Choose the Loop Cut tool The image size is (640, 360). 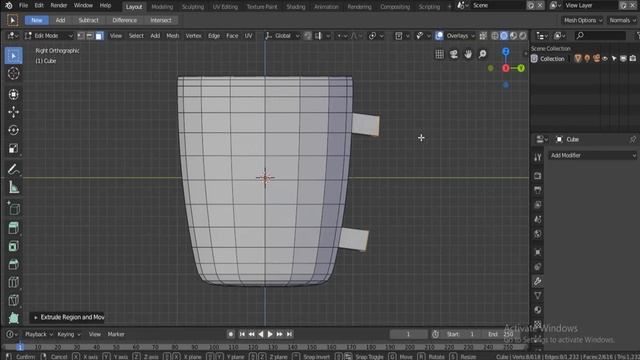click(13, 282)
